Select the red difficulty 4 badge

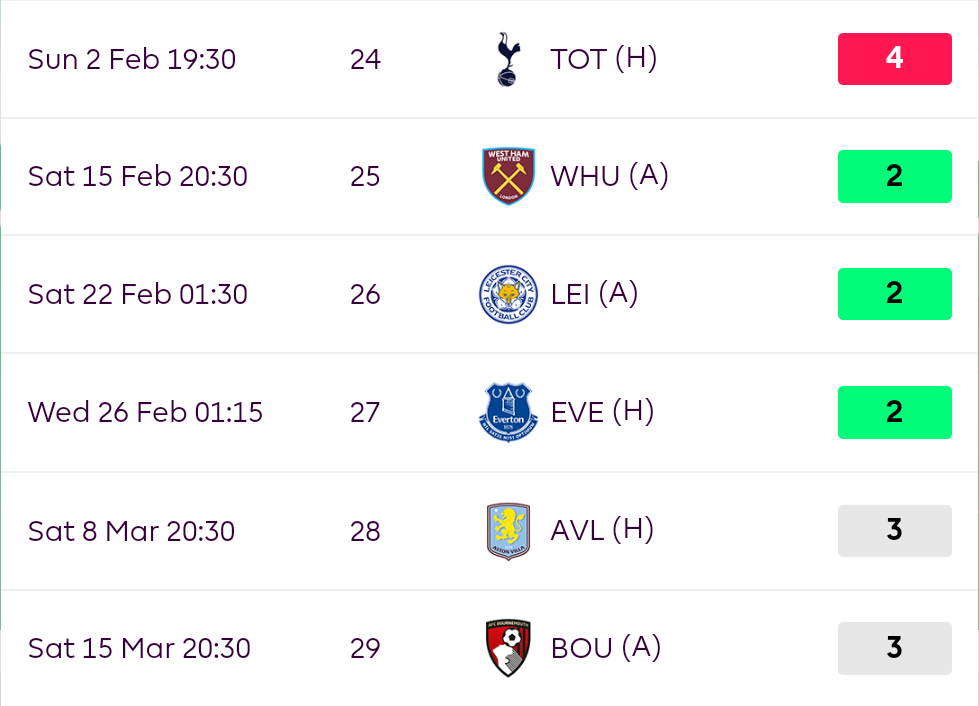point(894,59)
